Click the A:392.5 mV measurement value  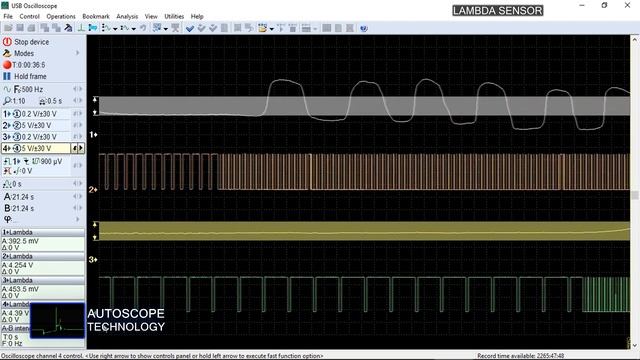(20, 241)
